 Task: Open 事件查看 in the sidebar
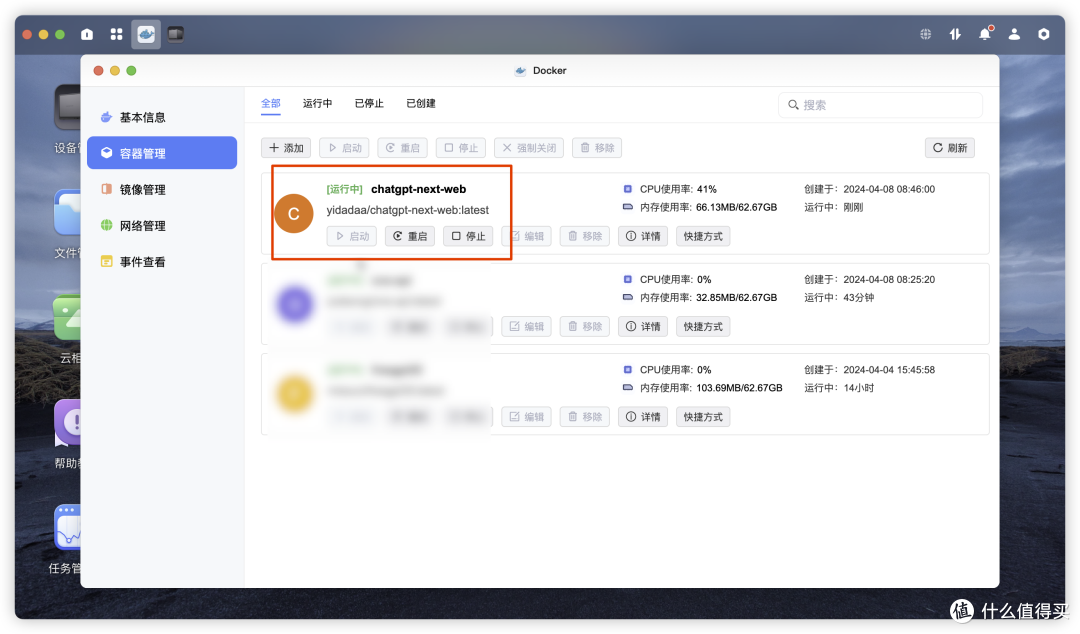(162, 262)
